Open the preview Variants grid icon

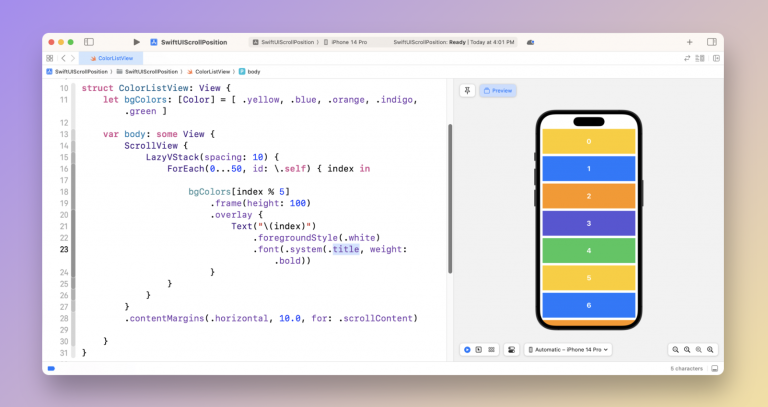[491, 349]
